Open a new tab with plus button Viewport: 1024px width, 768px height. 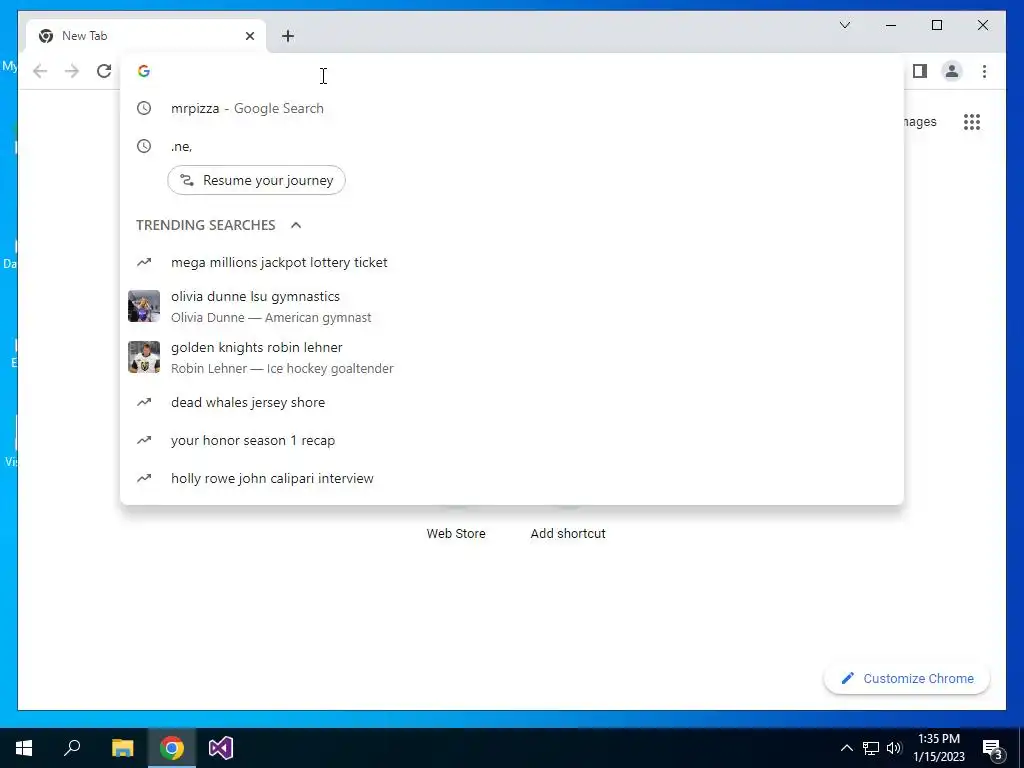pyautogui.click(x=288, y=36)
